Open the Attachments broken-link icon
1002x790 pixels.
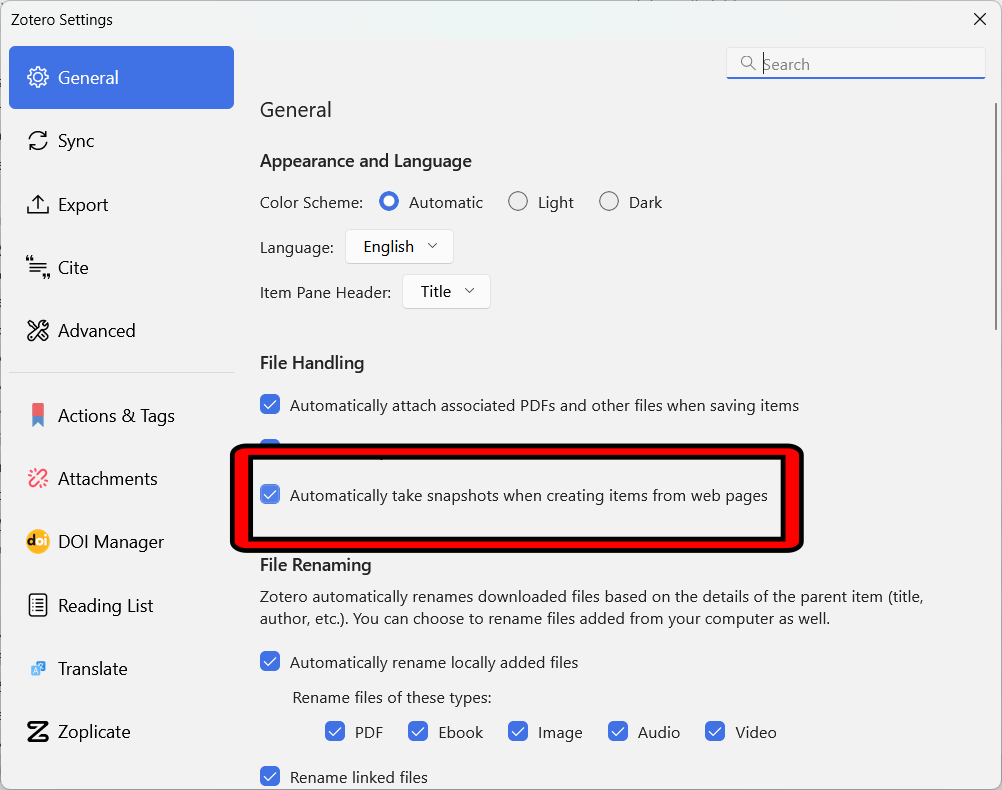pos(38,479)
